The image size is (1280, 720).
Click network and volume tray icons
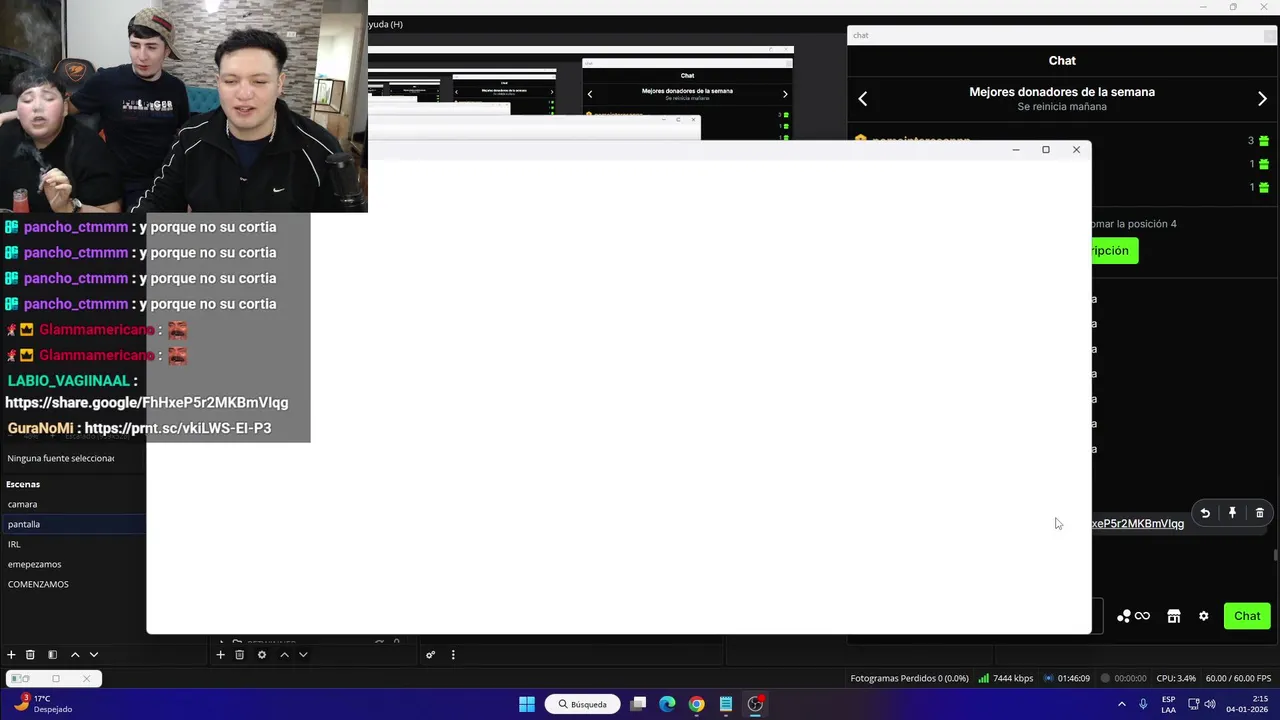(1201, 704)
